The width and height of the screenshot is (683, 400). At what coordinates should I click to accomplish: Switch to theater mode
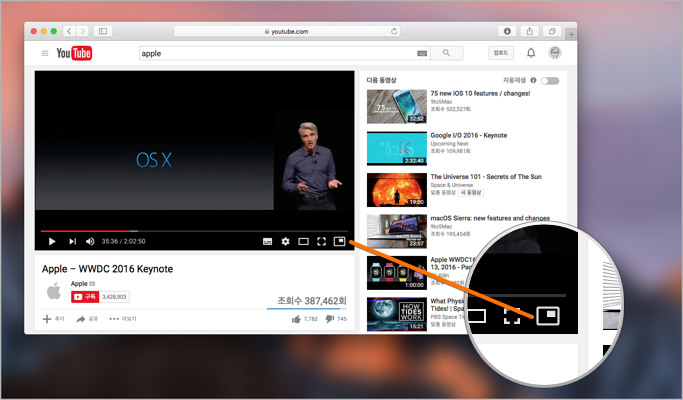303,241
